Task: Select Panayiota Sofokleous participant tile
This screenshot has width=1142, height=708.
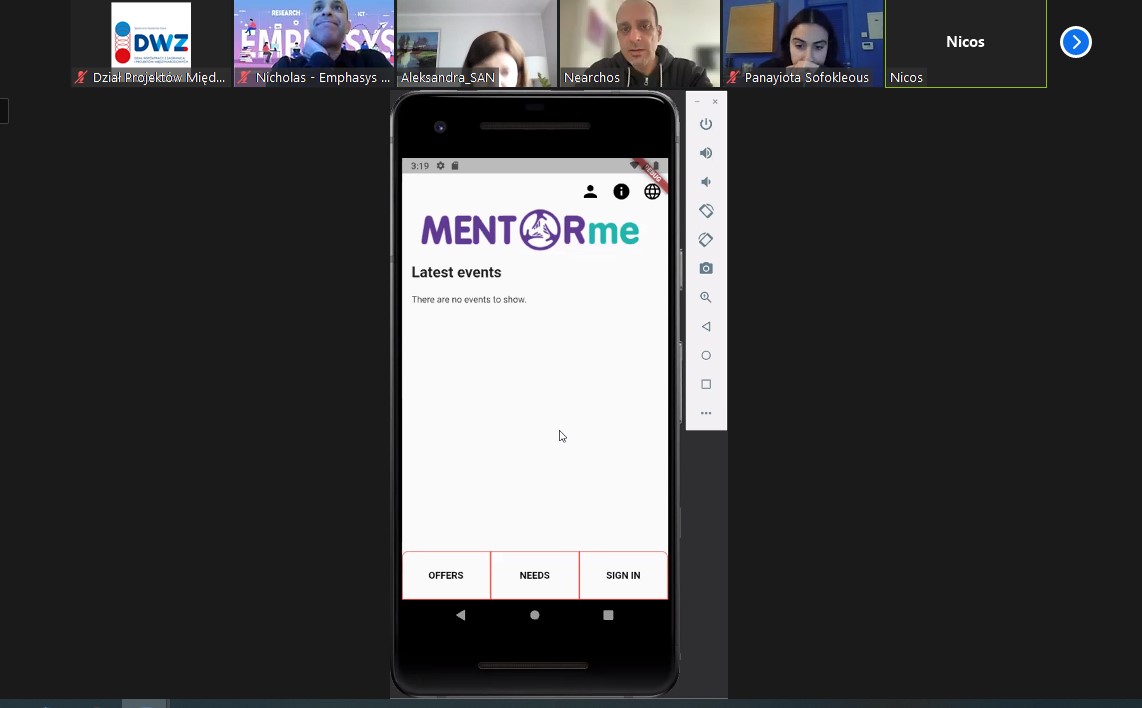Action: [803, 43]
